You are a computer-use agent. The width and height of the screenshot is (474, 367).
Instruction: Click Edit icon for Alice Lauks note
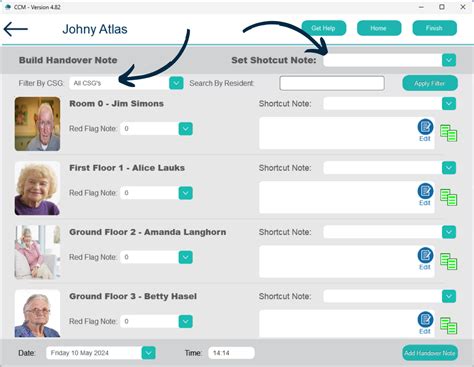(425, 194)
